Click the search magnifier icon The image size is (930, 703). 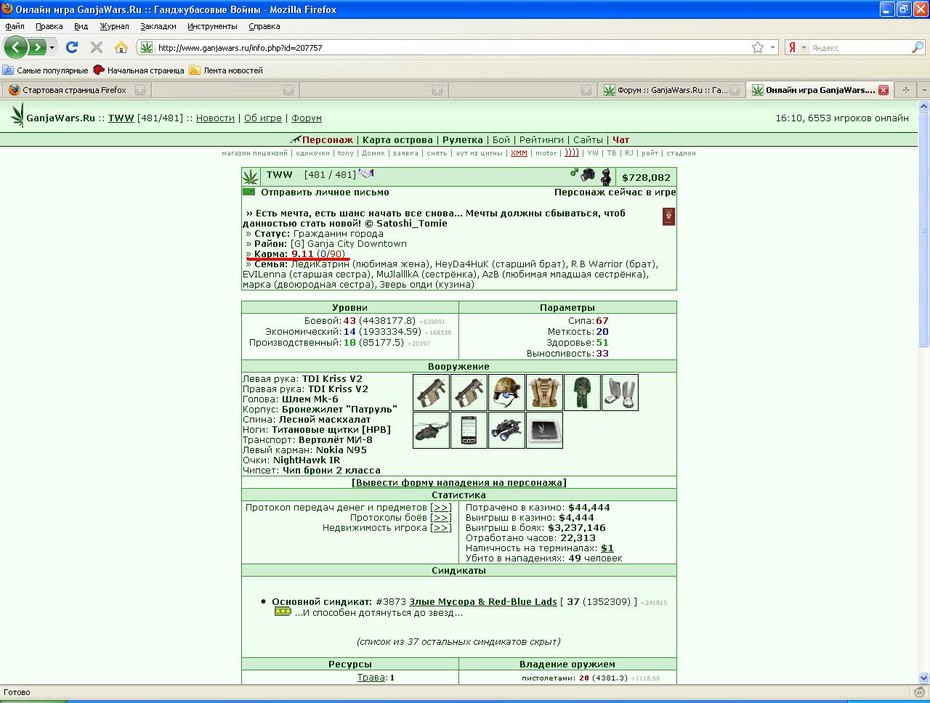[x=918, y=47]
